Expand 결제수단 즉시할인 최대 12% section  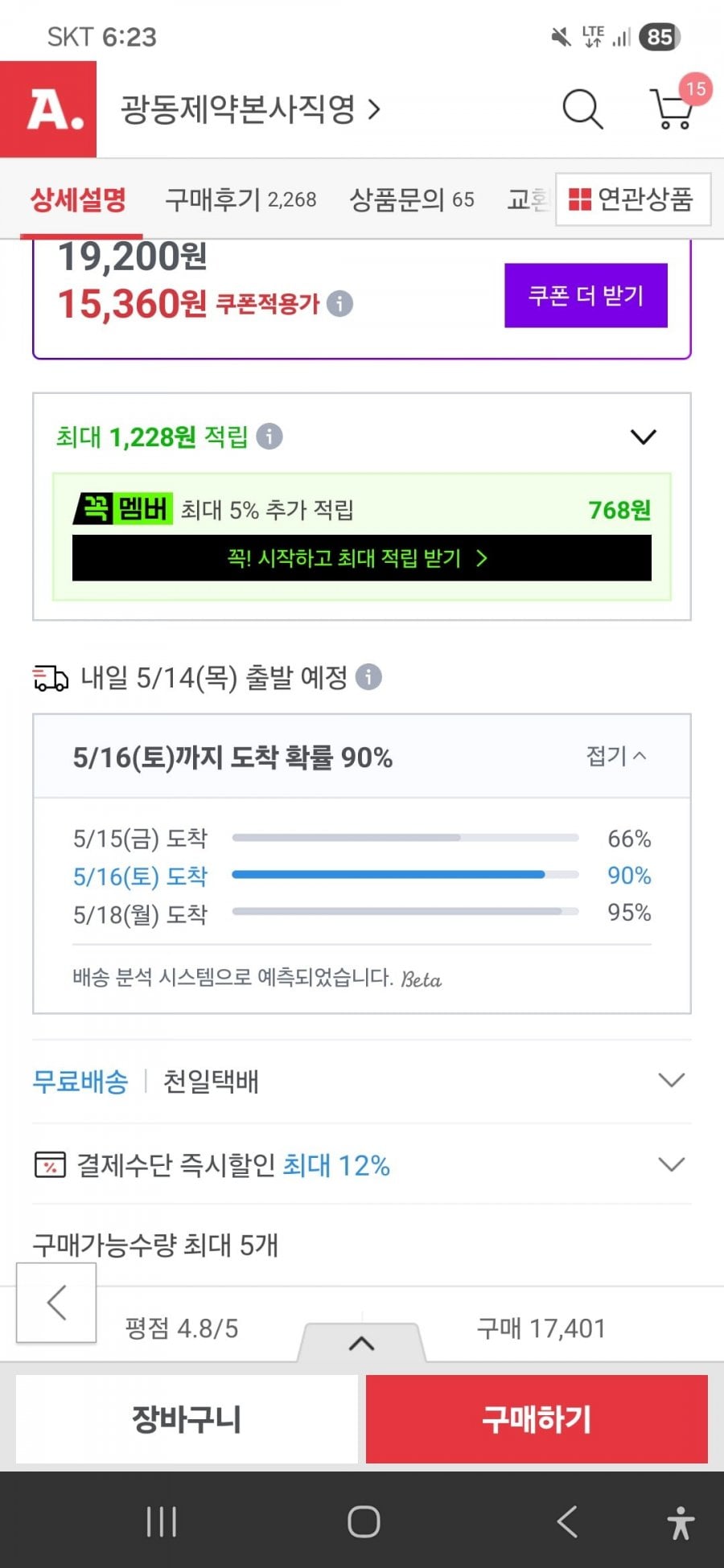(x=362, y=1164)
